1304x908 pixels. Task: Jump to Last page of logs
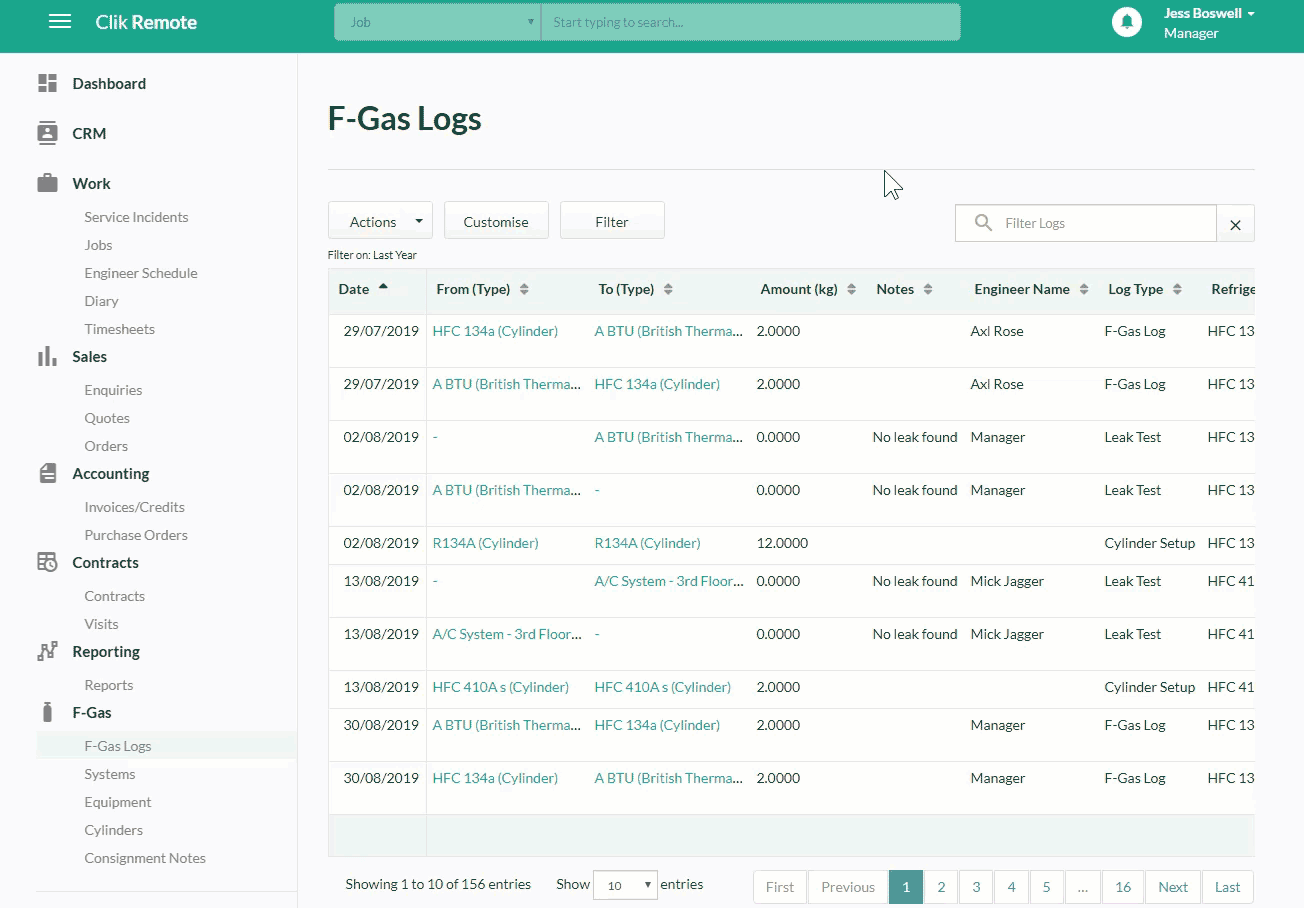click(1227, 887)
